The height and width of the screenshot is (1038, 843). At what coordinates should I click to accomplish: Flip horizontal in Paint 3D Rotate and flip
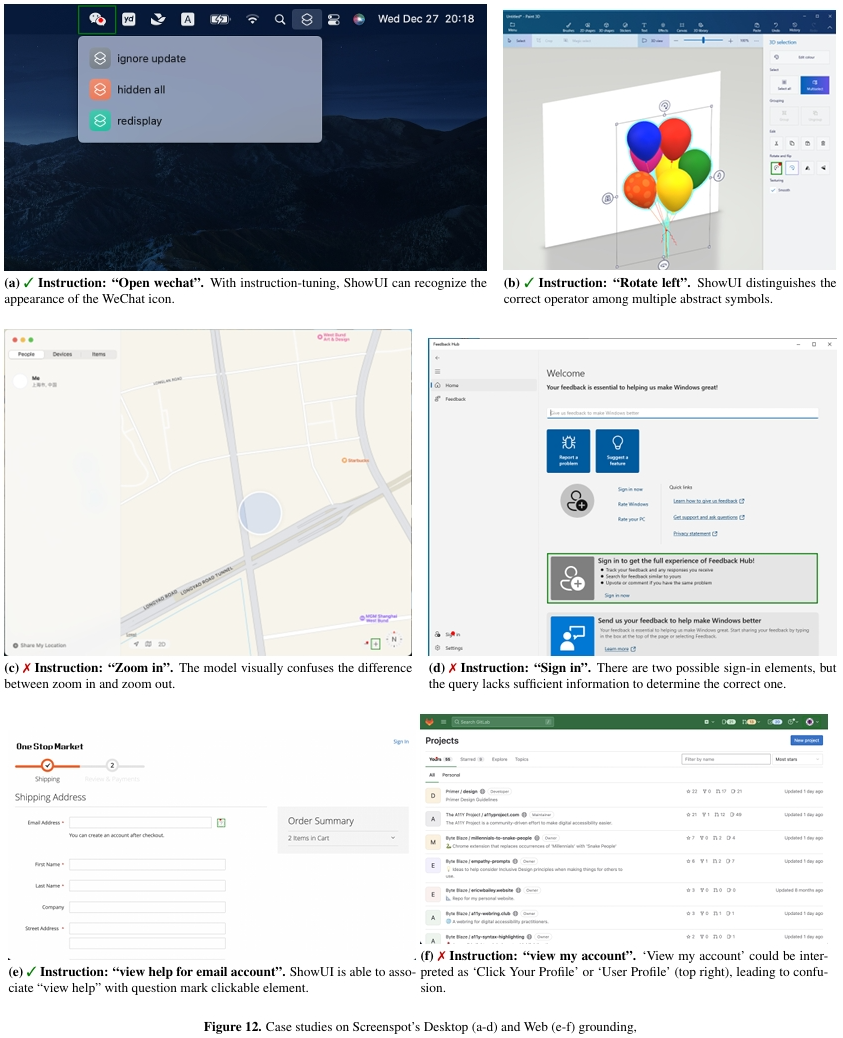tap(807, 168)
